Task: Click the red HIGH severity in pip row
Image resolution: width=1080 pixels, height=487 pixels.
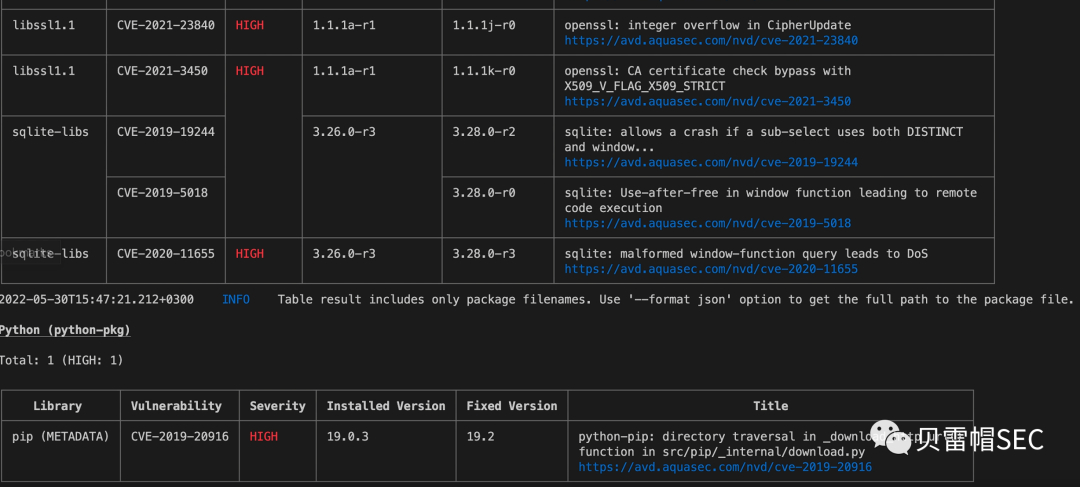Action: [264, 437]
